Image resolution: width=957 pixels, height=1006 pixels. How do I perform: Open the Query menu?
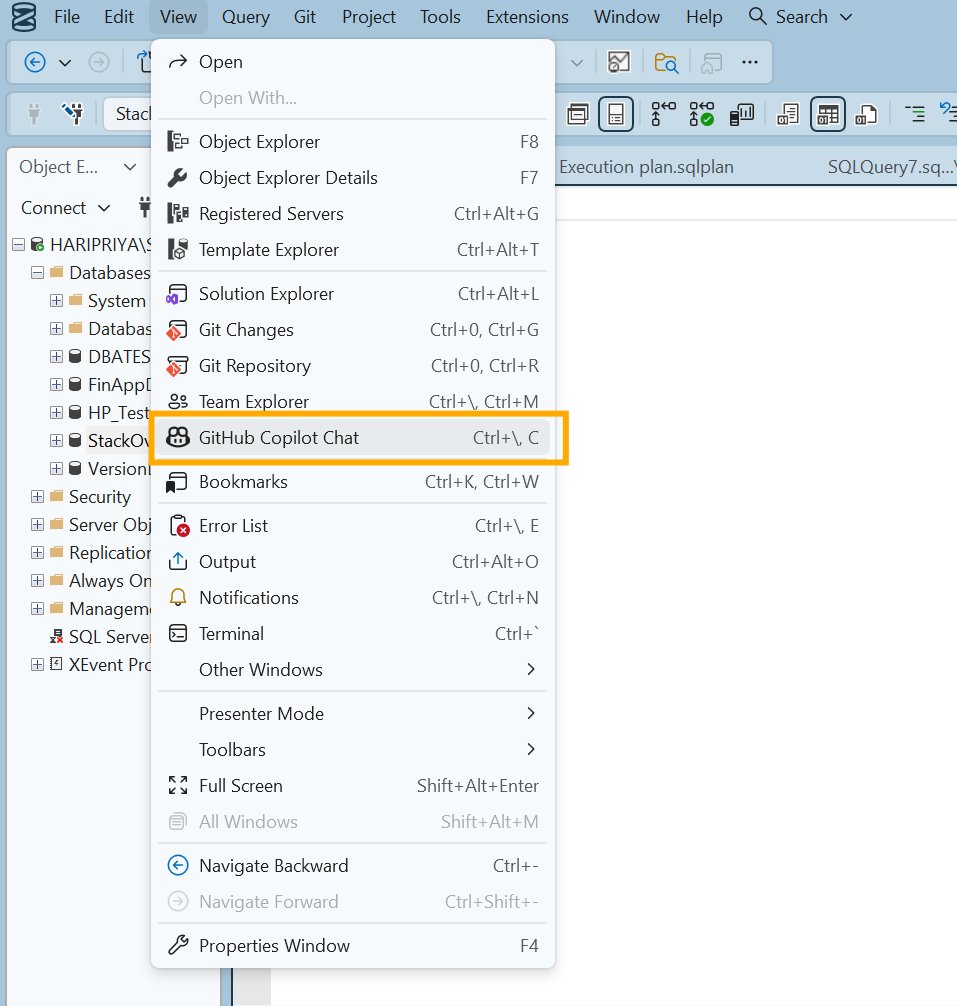(x=246, y=17)
